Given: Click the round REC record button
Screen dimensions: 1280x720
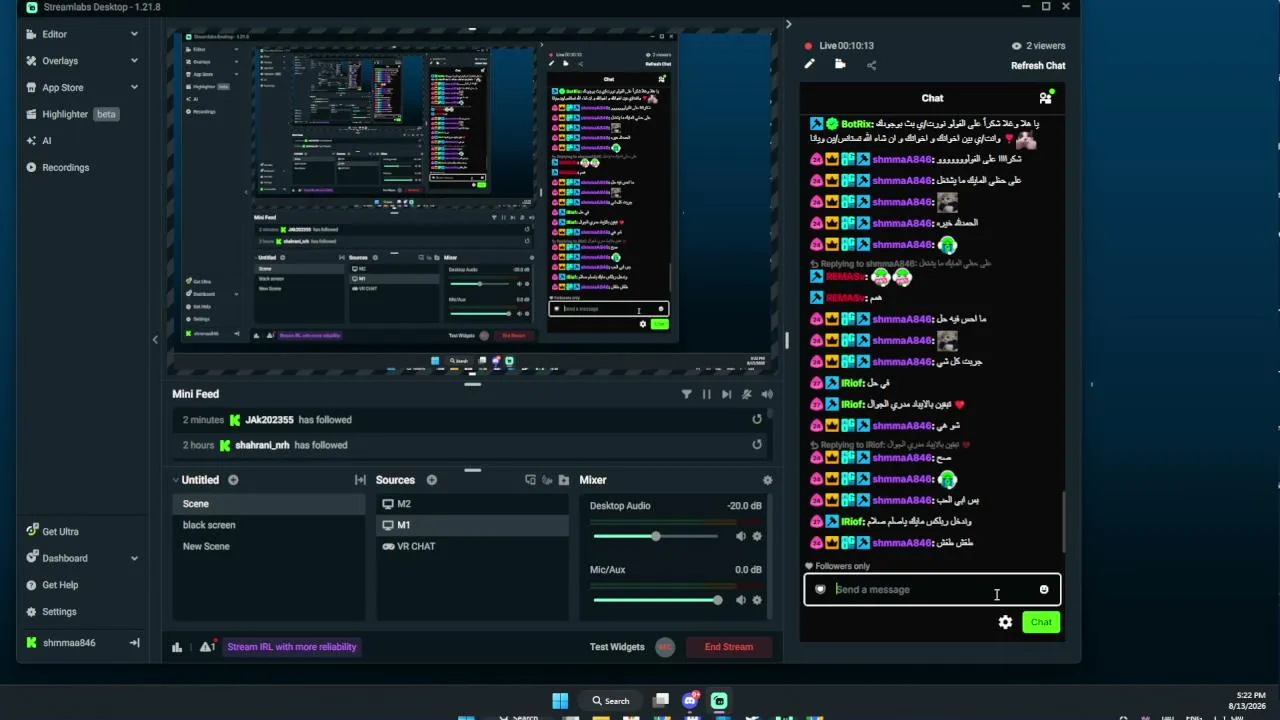Looking at the screenshot, I should pyautogui.click(x=665, y=647).
